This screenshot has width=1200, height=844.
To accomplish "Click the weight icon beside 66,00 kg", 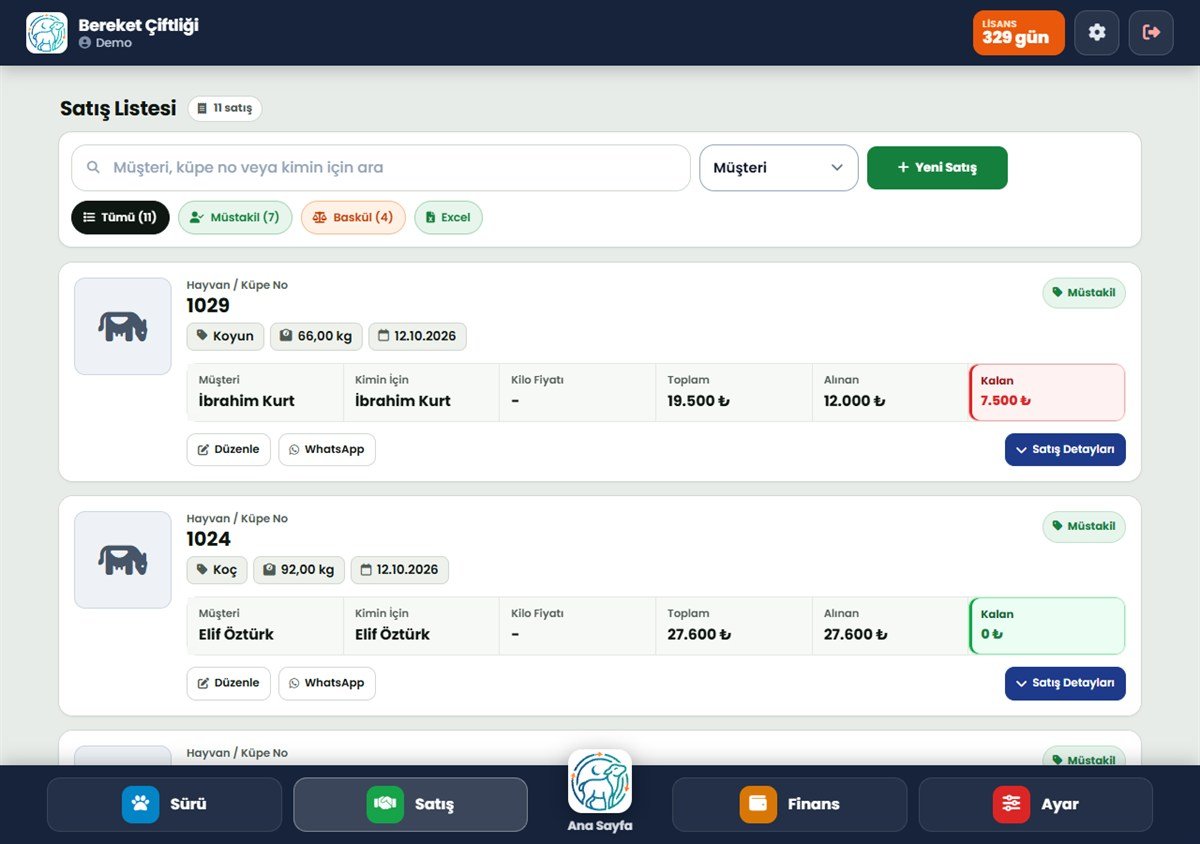I will point(286,336).
